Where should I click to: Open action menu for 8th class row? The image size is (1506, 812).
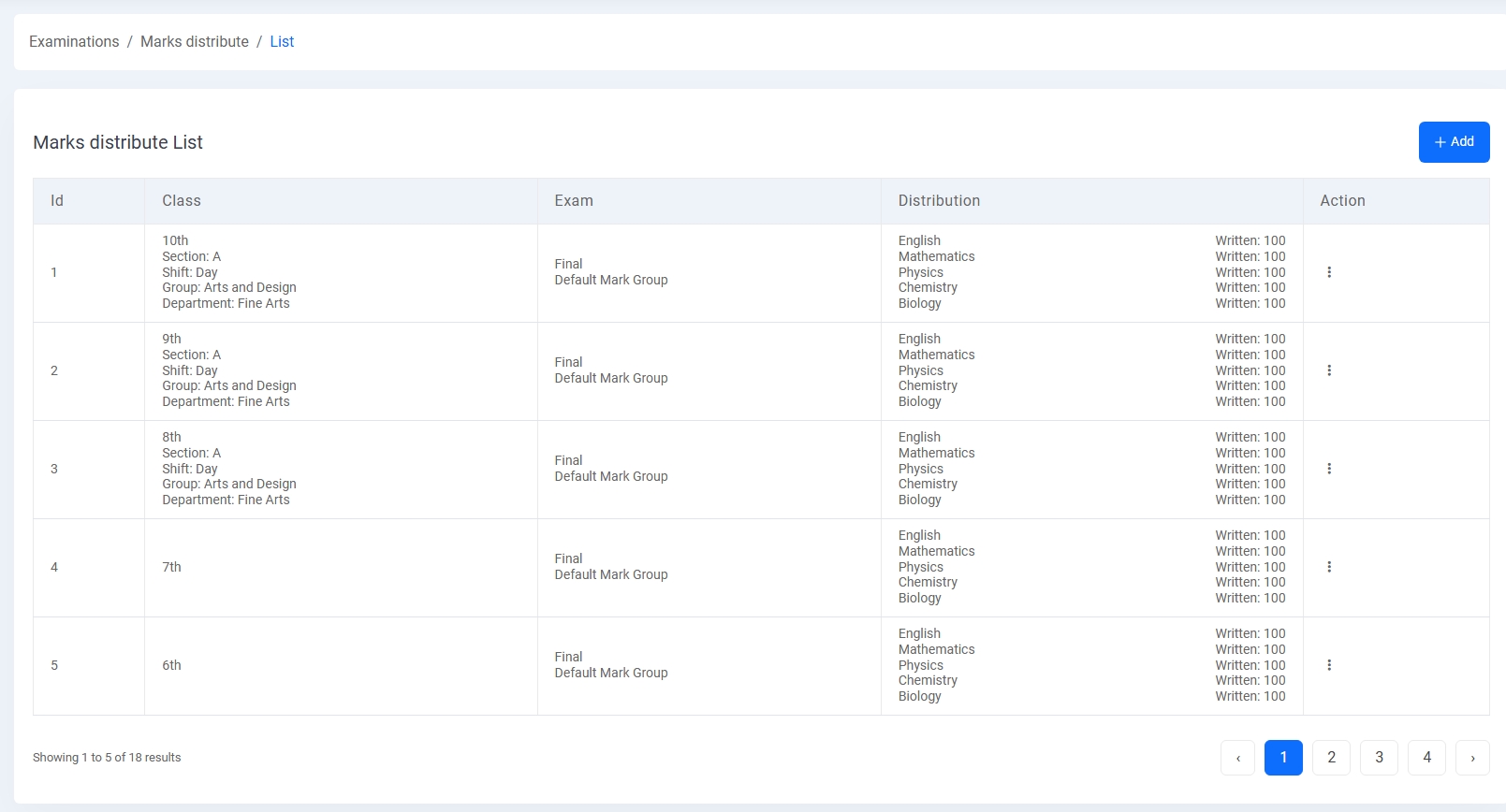1329,469
